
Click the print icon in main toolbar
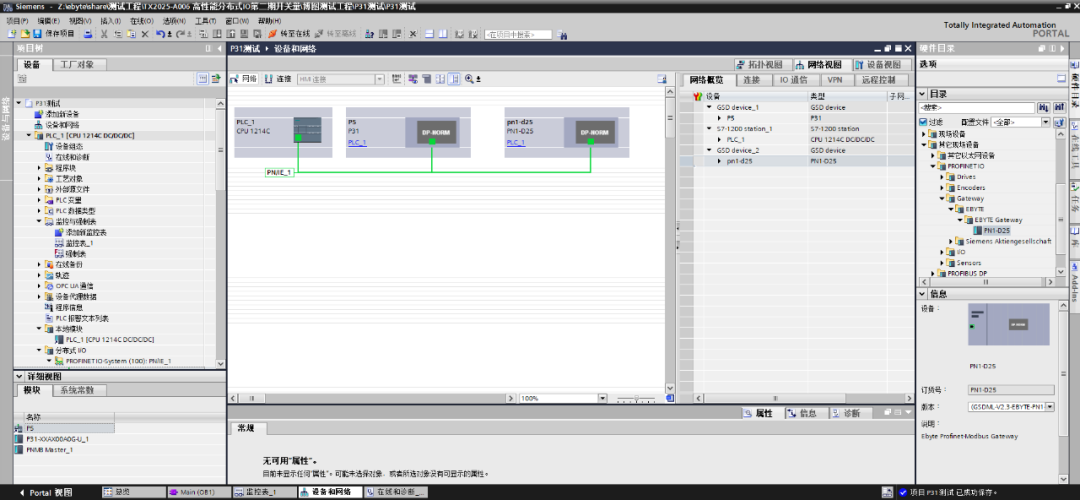[x=87, y=34]
